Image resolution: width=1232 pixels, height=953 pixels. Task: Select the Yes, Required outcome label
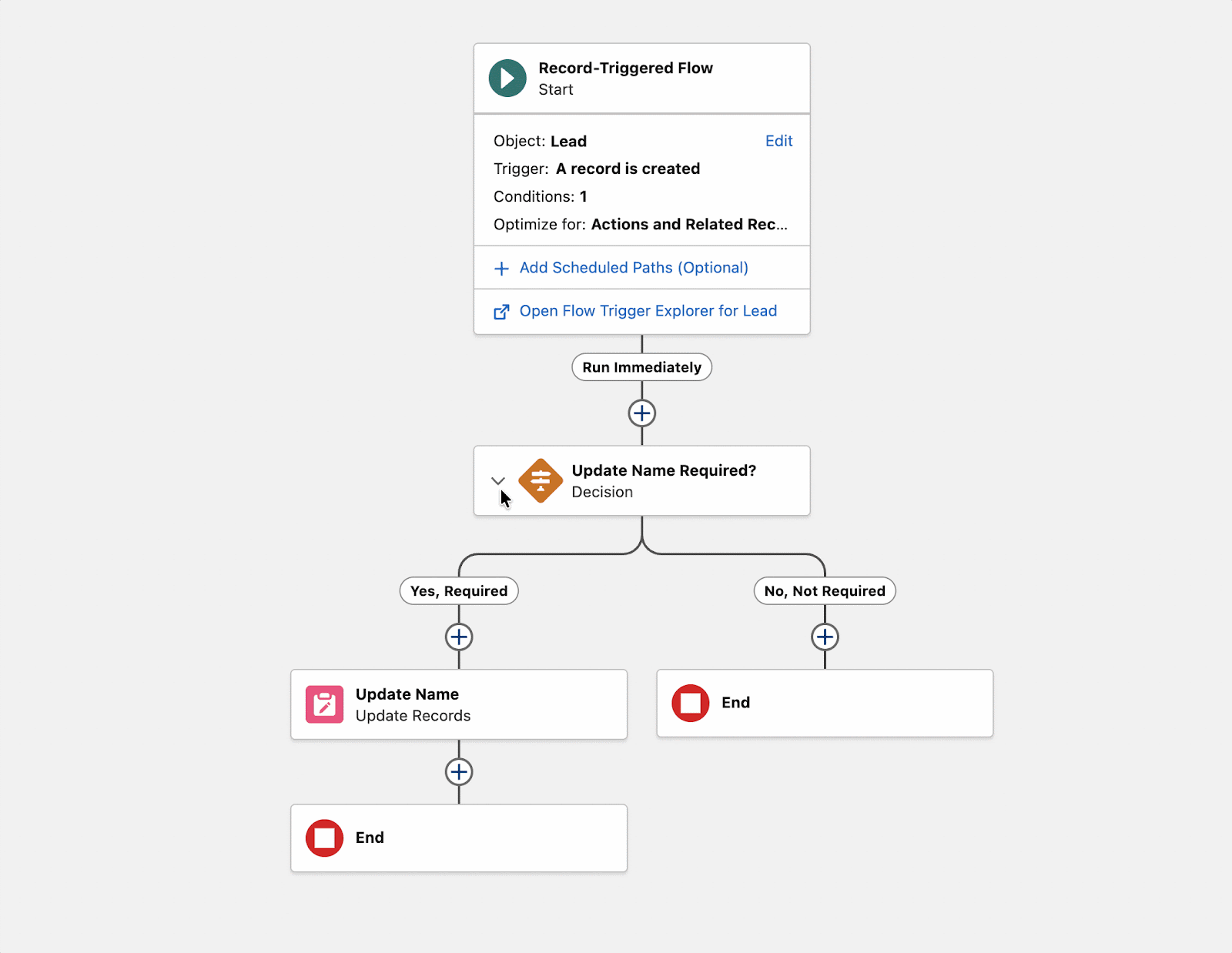click(x=459, y=591)
